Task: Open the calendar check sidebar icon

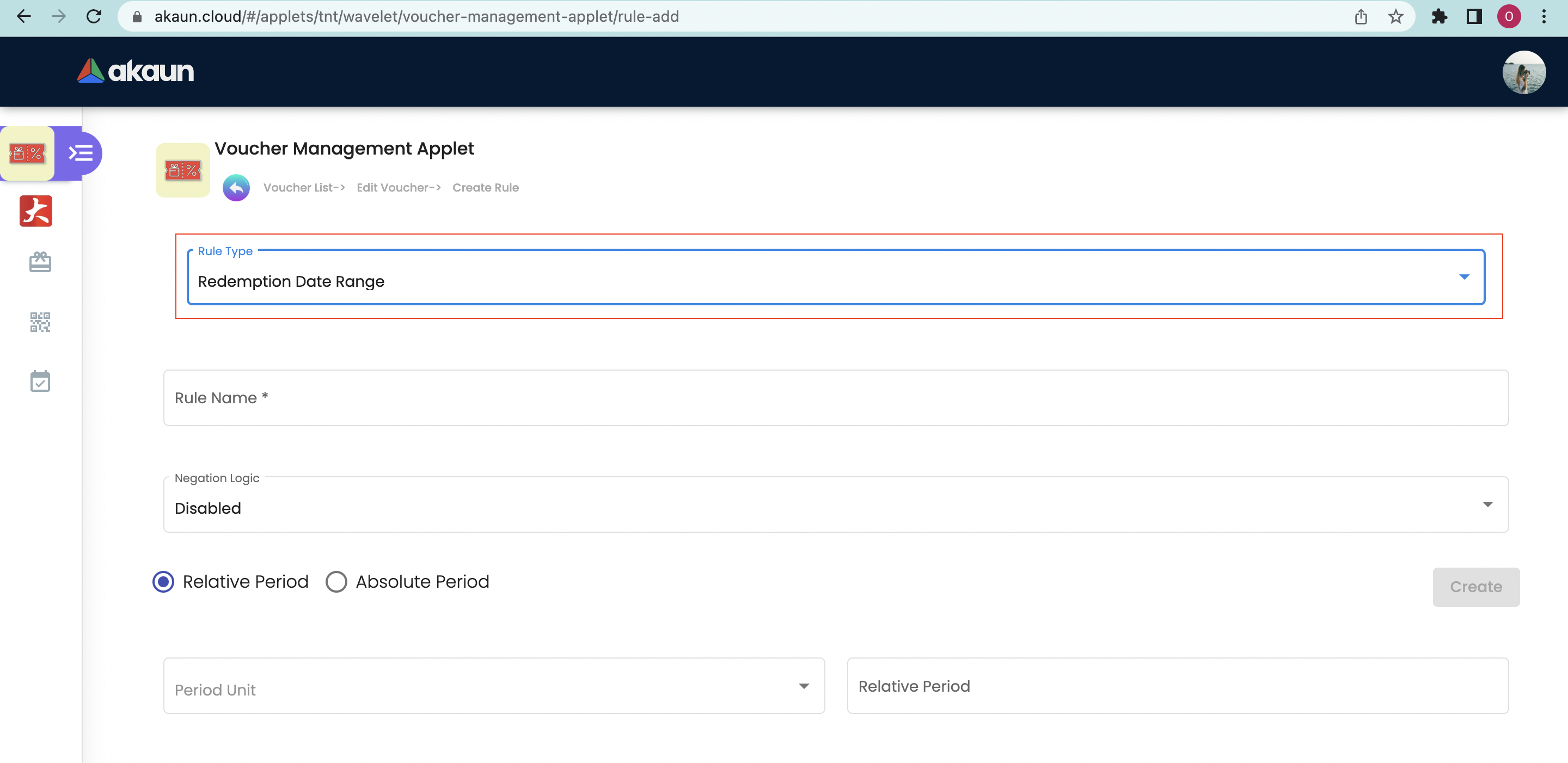Action: pos(40,381)
